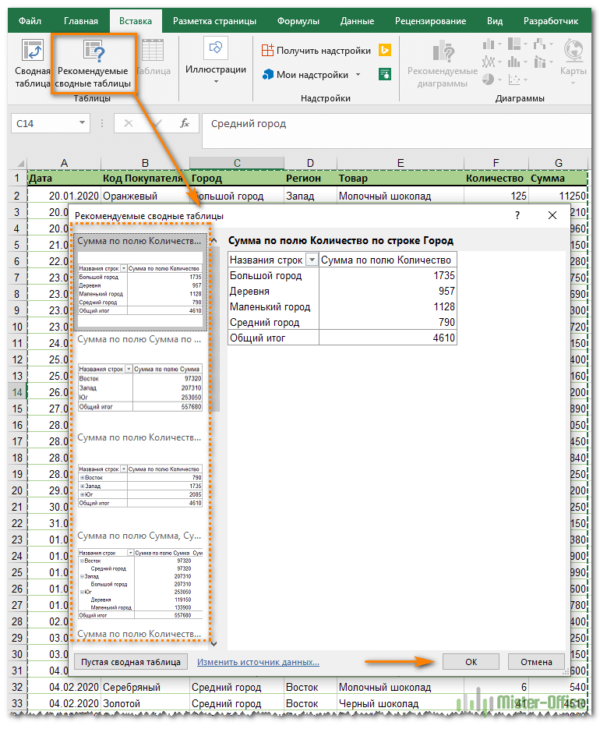Select row 14 header
The width and height of the screenshot is (600, 729).
tap(17, 392)
